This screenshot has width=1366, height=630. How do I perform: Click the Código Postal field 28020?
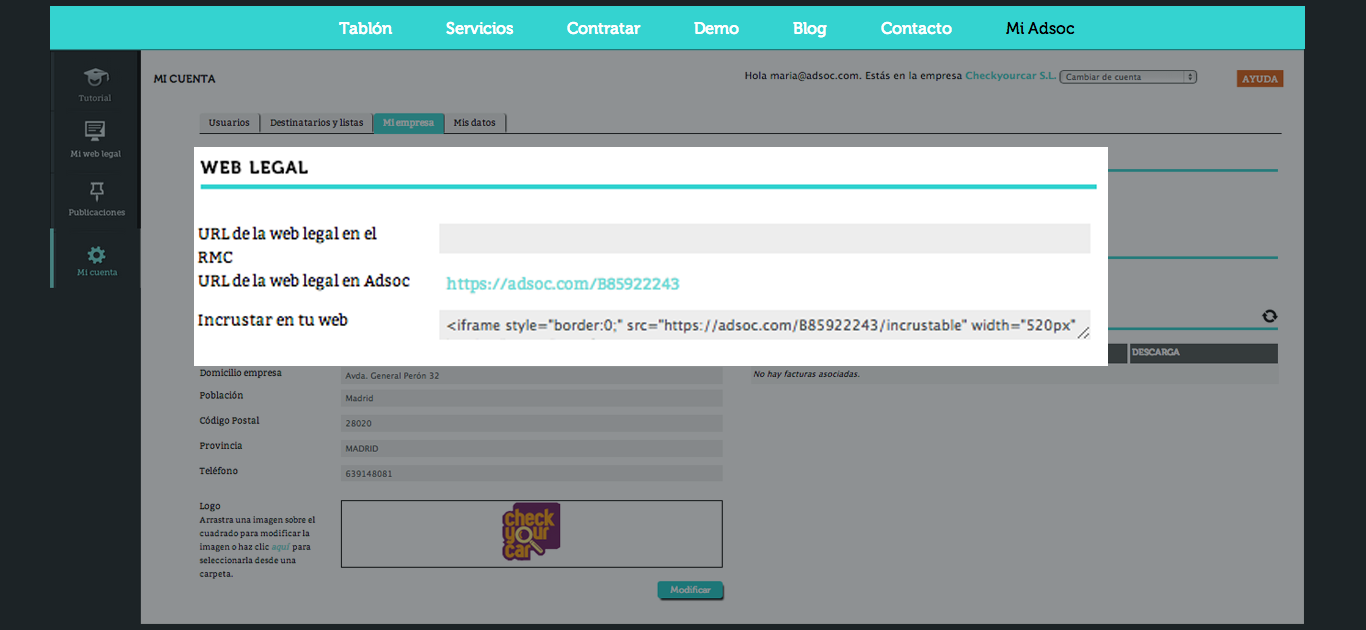pos(531,423)
